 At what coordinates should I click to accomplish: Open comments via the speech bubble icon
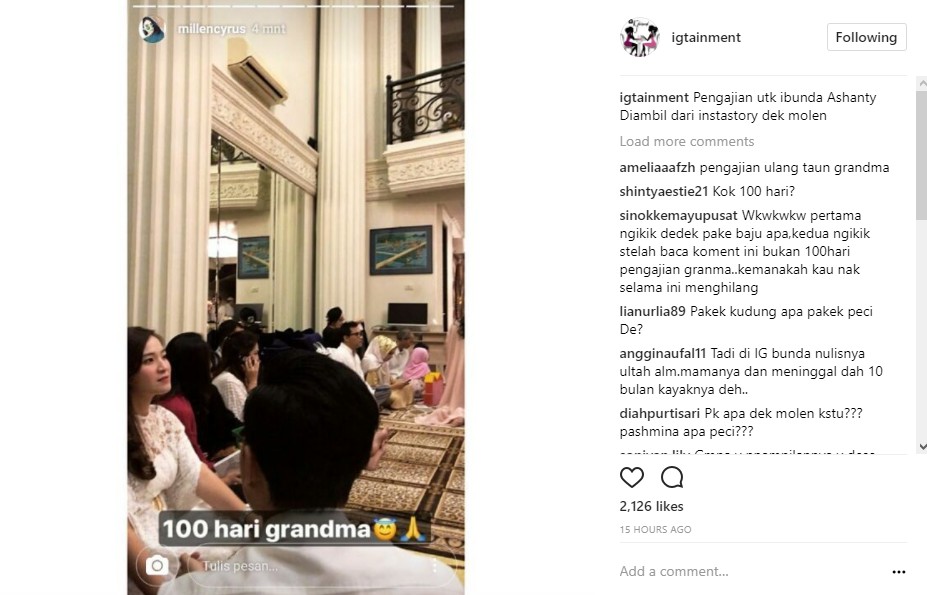tap(672, 477)
